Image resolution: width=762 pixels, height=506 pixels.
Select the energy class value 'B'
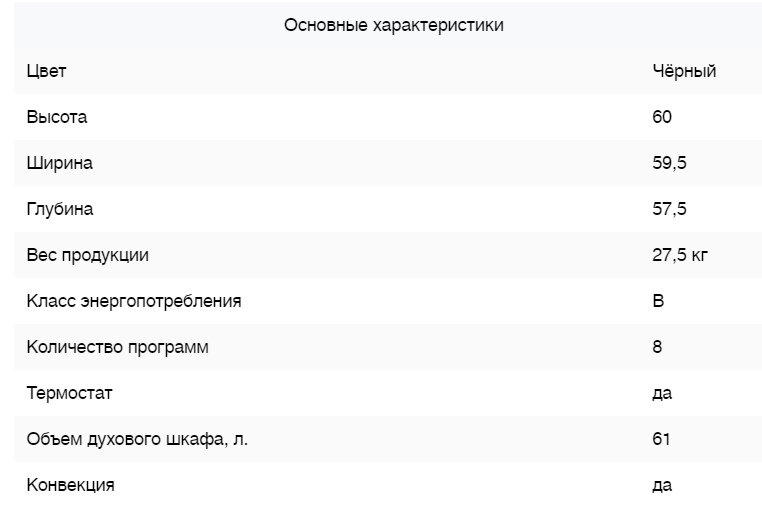coord(658,301)
